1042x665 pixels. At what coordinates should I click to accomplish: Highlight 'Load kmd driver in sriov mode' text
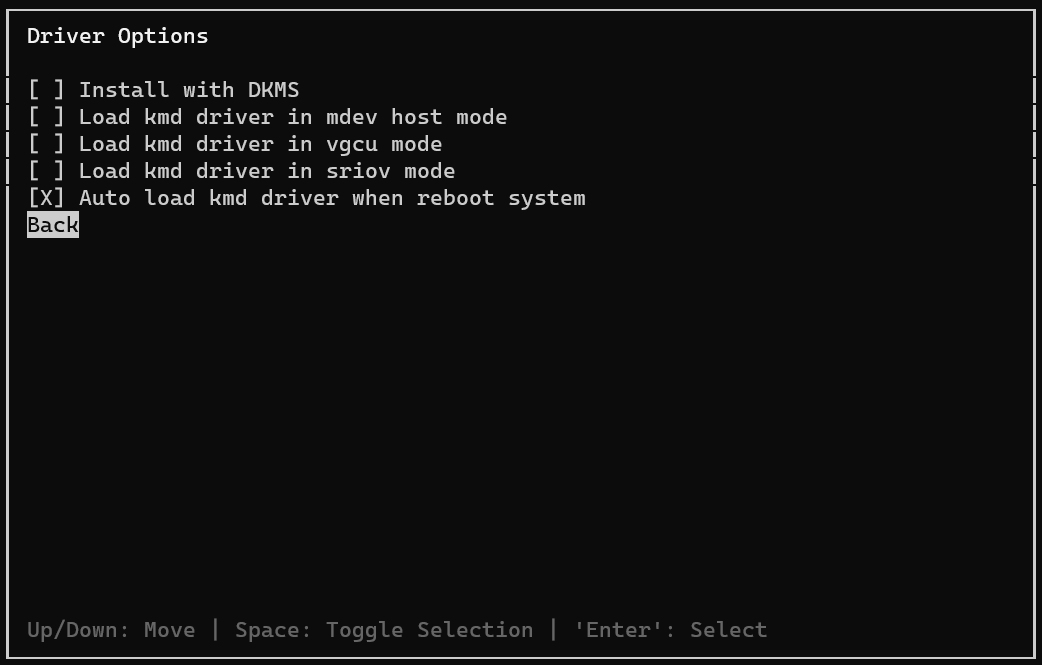click(x=267, y=171)
